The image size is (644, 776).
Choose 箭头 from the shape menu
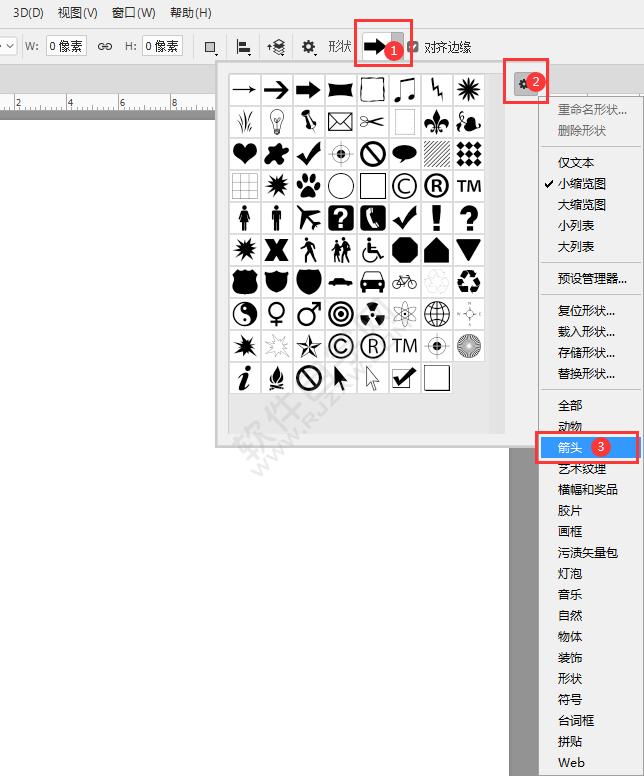[589, 447]
